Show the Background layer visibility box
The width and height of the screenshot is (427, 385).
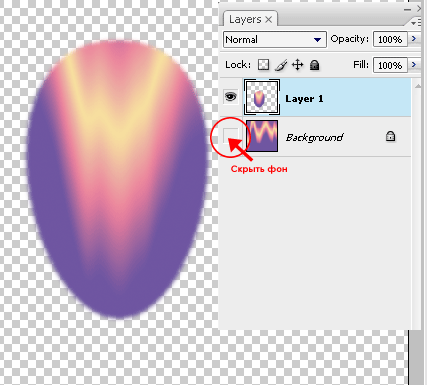(x=230, y=135)
